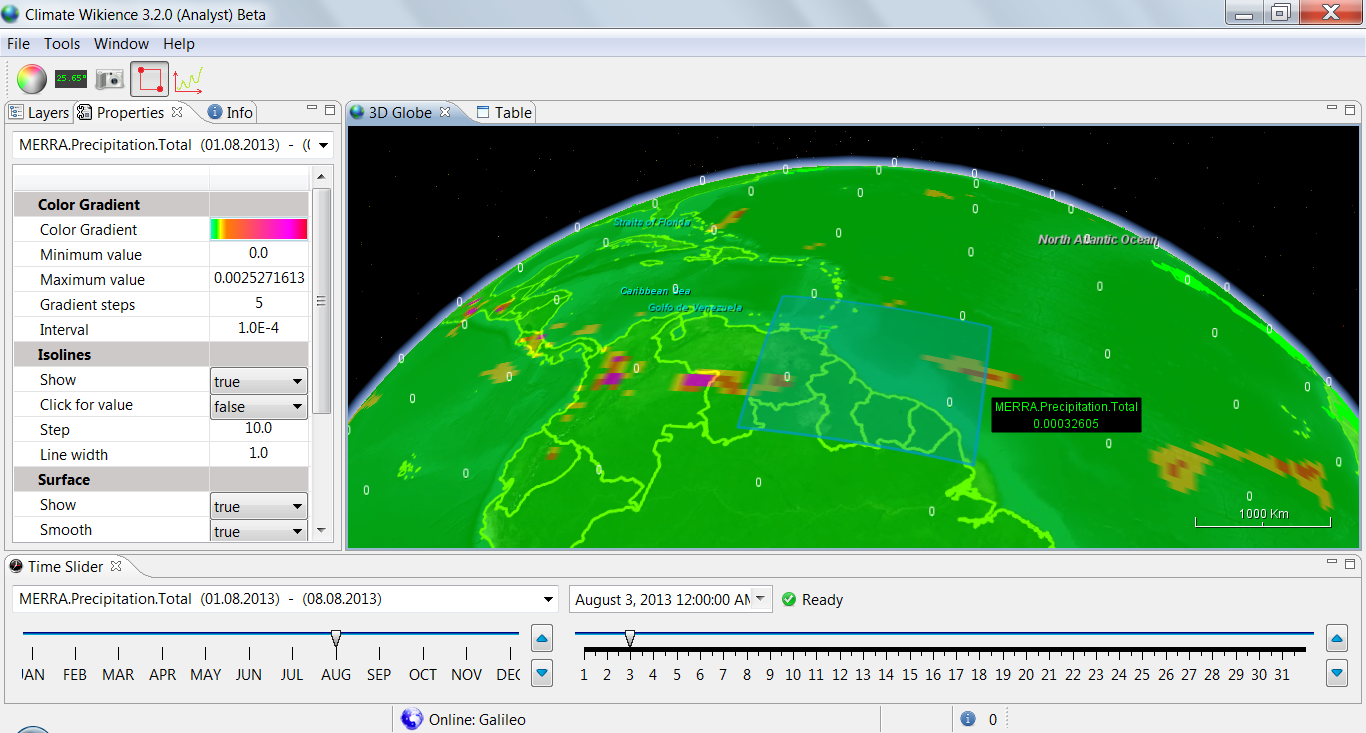Screen dimensions: 1366x733
Task: Click the blue info status bar icon
Action: point(968,719)
